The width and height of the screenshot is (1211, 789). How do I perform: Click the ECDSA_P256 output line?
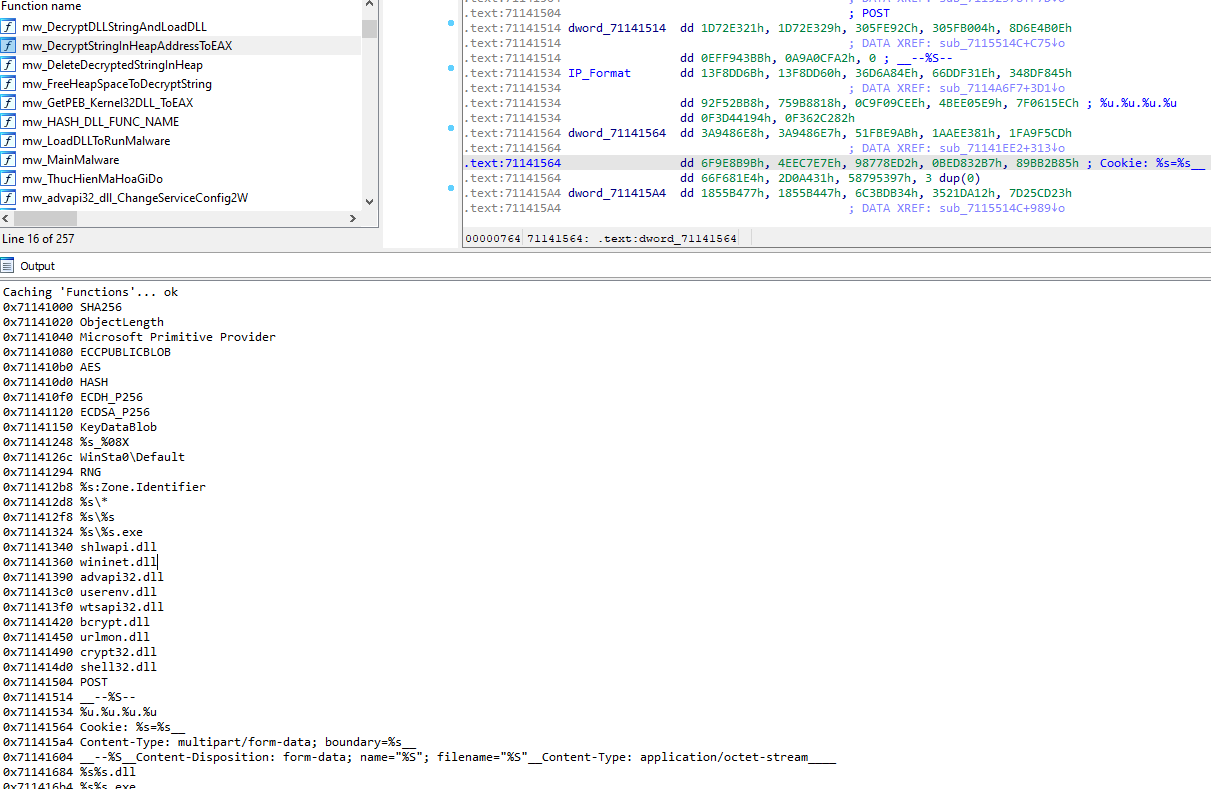76,412
